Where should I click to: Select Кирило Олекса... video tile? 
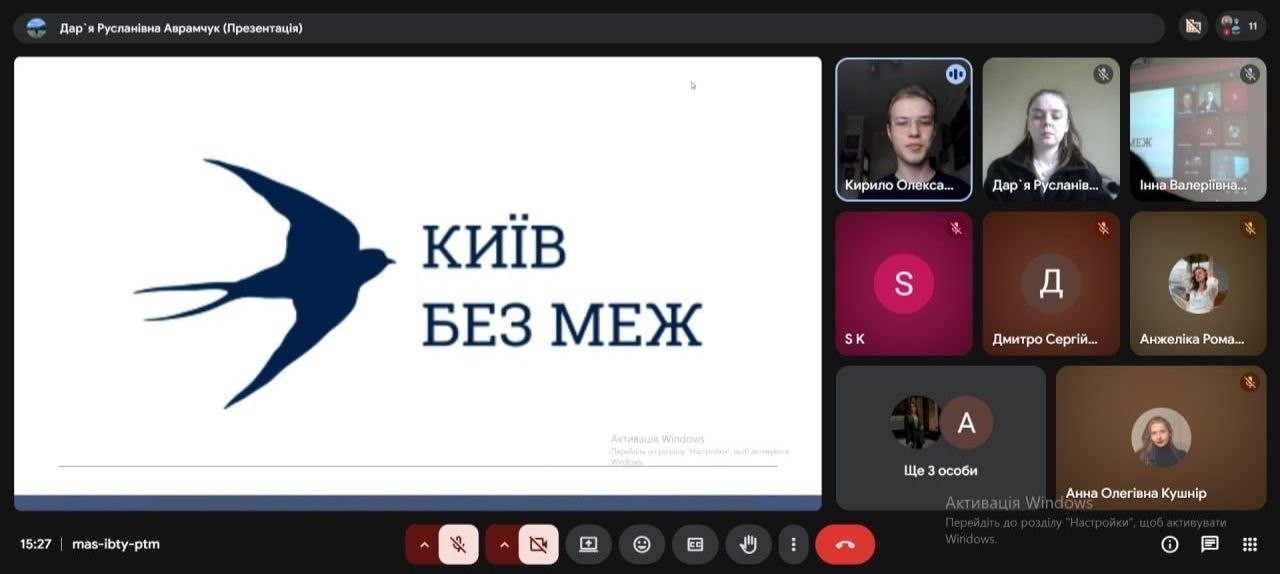click(904, 129)
